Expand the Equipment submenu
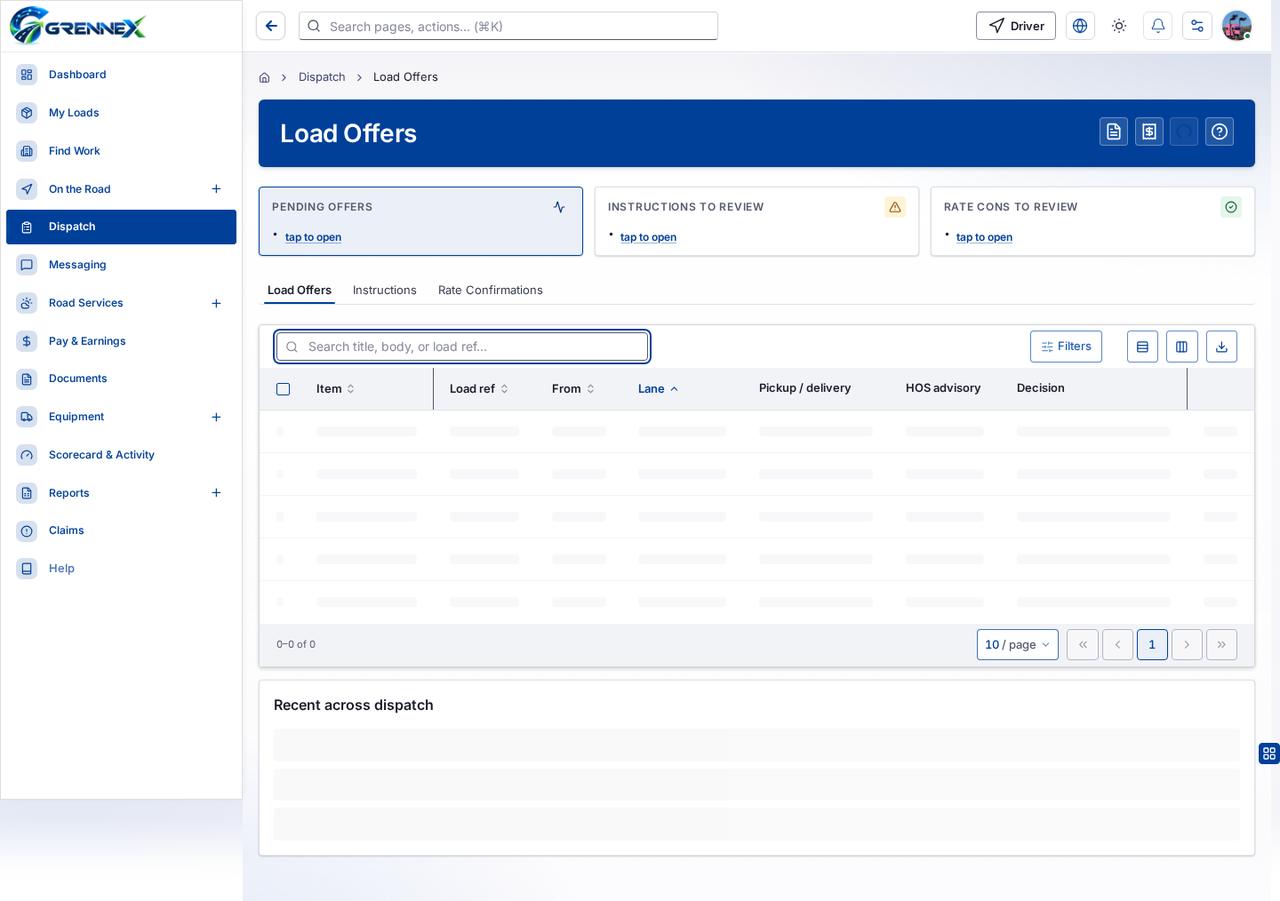 click(x=216, y=417)
